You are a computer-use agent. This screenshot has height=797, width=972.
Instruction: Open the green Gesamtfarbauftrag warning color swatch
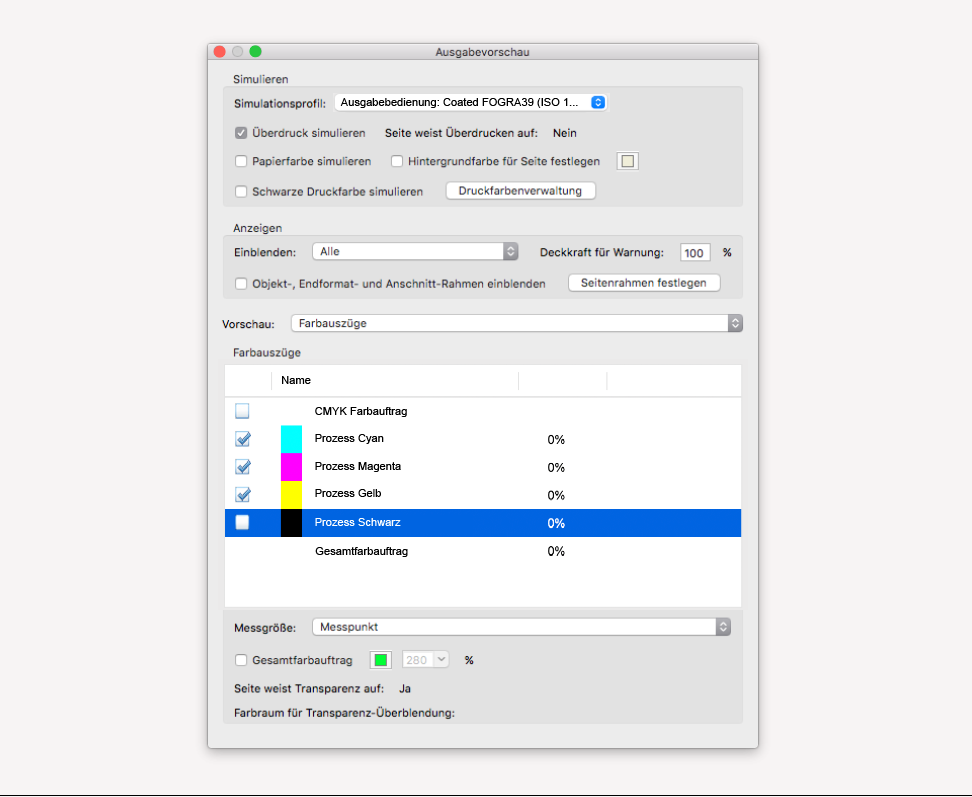tap(380, 660)
